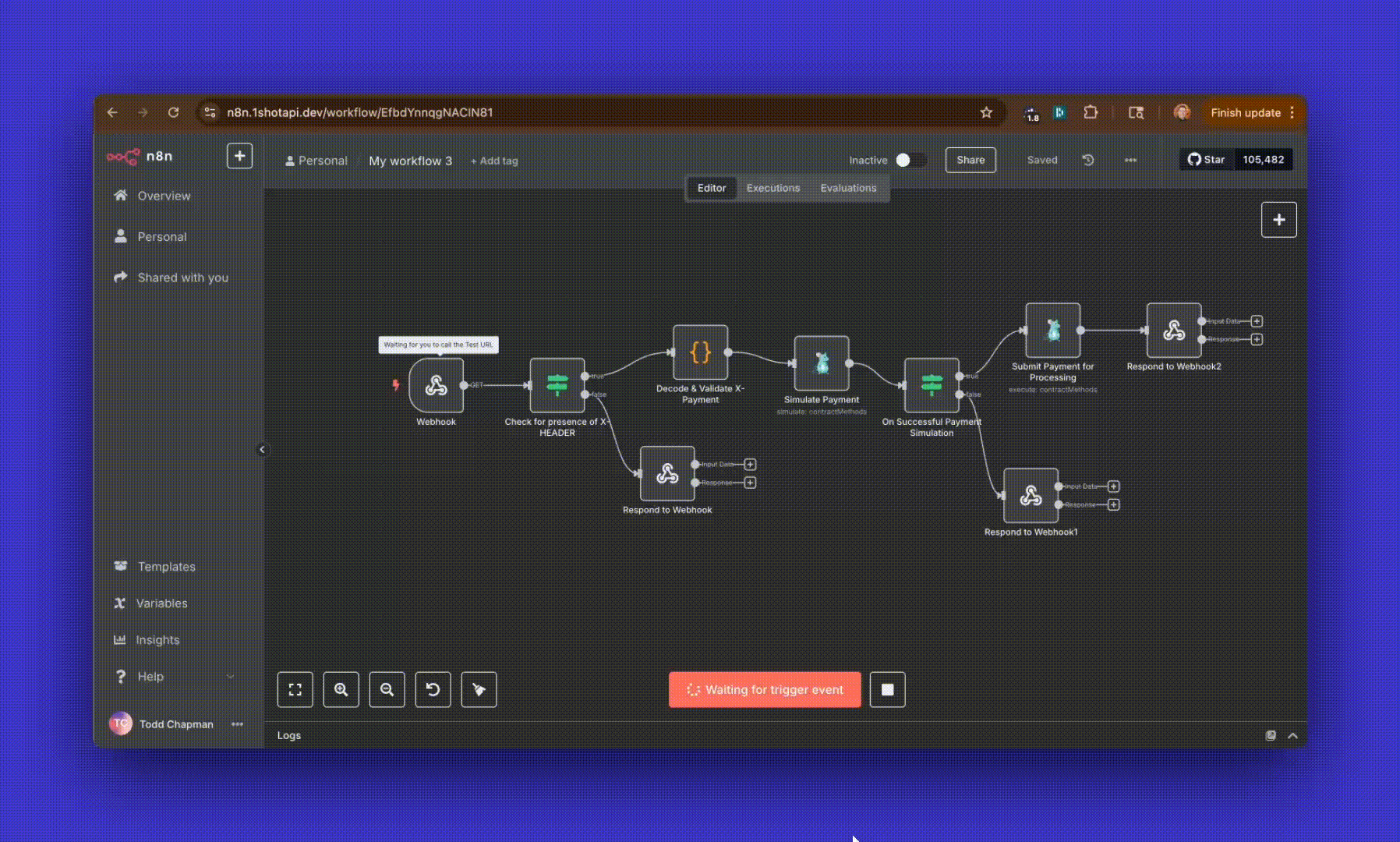Collapse the Logs panel
The height and width of the screenshot is (842, 1400).
point(1292,735)
